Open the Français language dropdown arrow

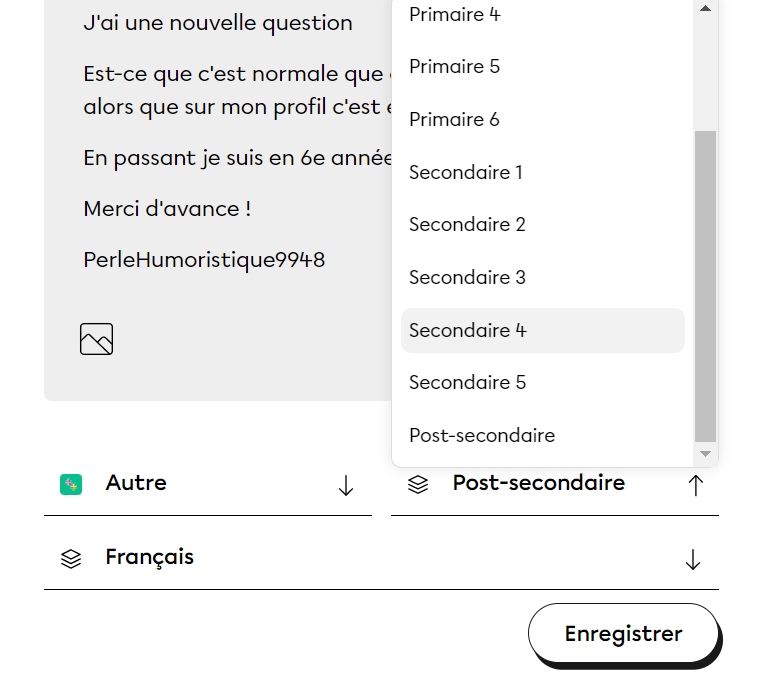point(693,560)
